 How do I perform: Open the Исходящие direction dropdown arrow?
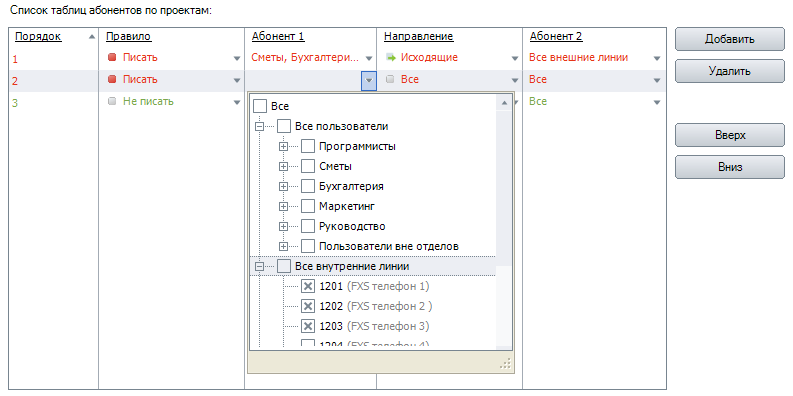click(515, 58)
